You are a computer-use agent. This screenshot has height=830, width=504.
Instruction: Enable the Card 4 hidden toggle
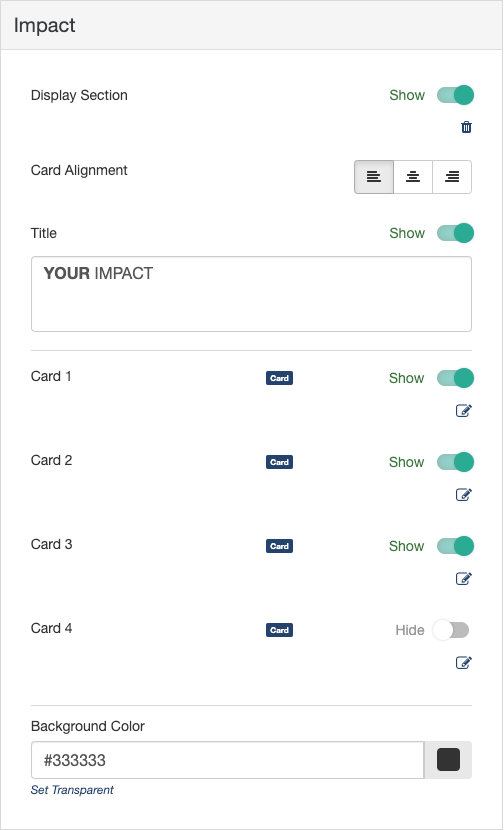pos(451,630)
